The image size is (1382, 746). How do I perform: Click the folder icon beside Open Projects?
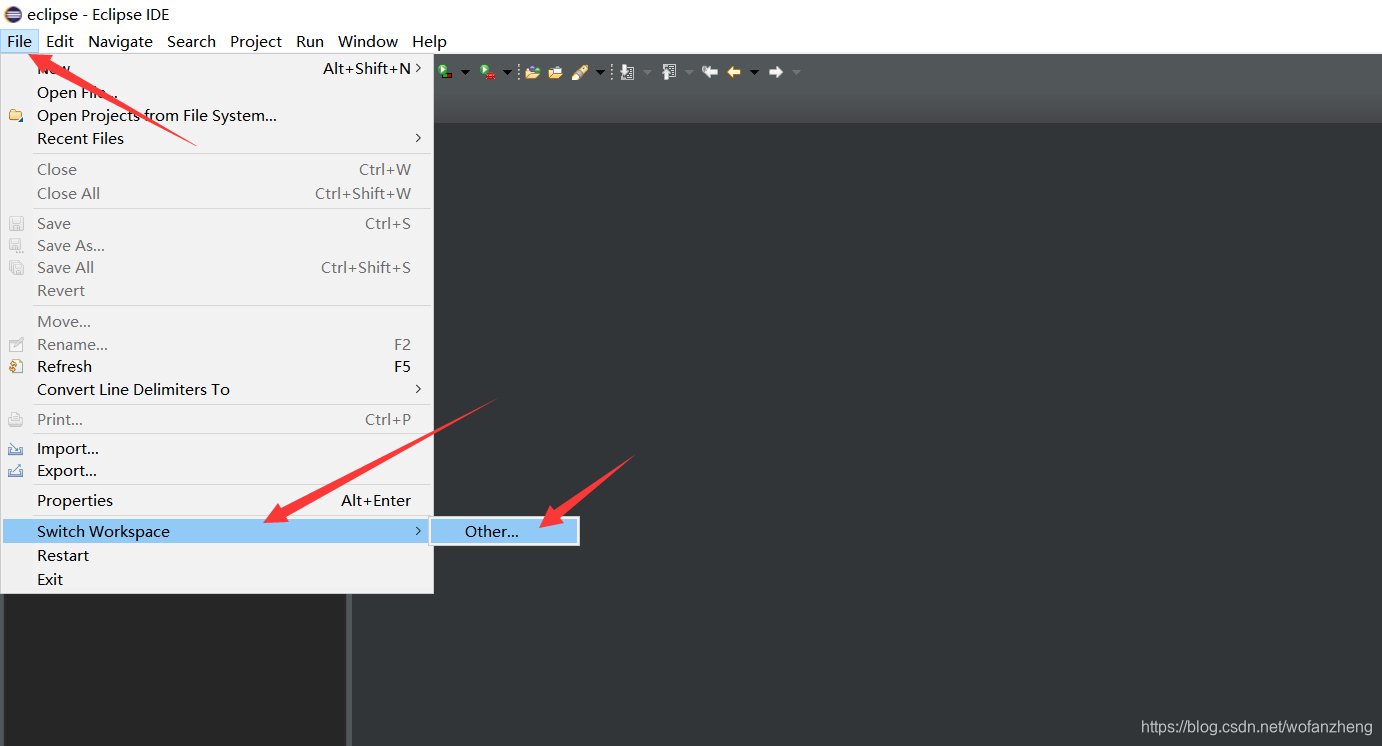[16, 116]
